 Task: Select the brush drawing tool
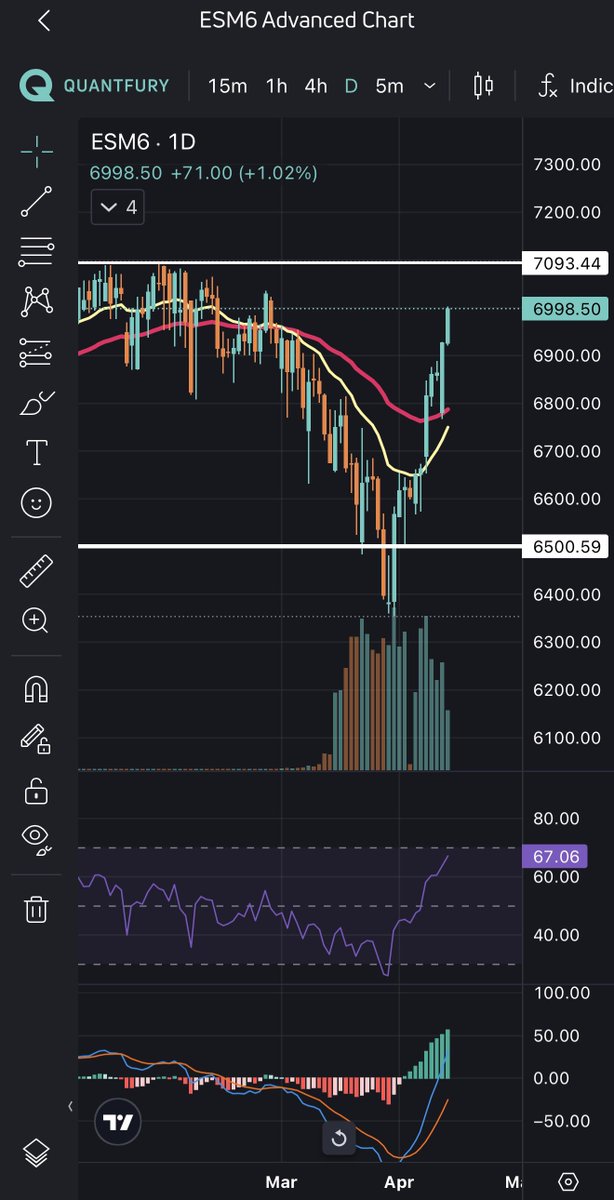pyautogui.click(x=36, y=404)
